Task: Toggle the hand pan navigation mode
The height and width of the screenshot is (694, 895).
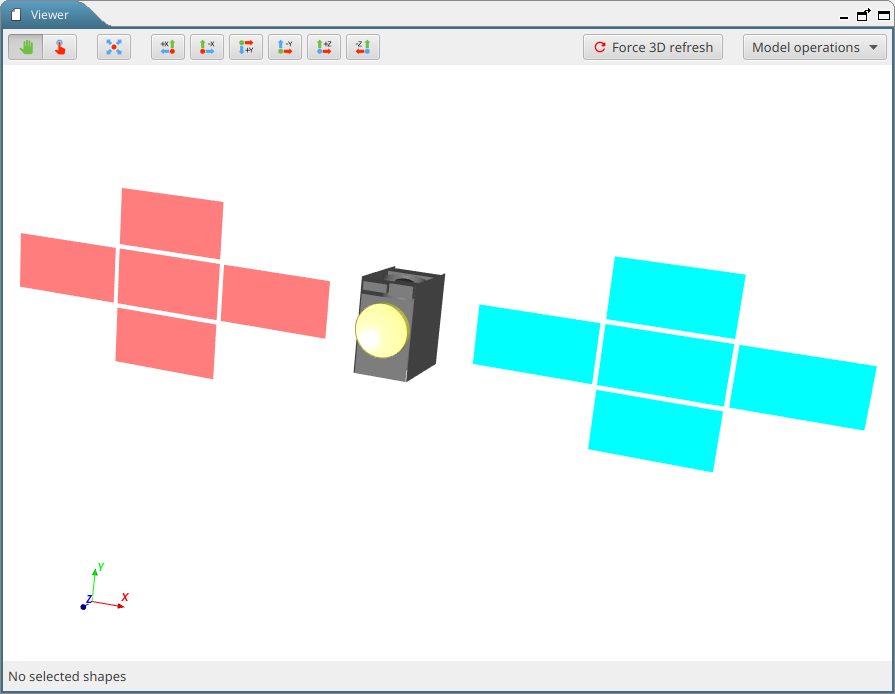Action: [25, 46]
